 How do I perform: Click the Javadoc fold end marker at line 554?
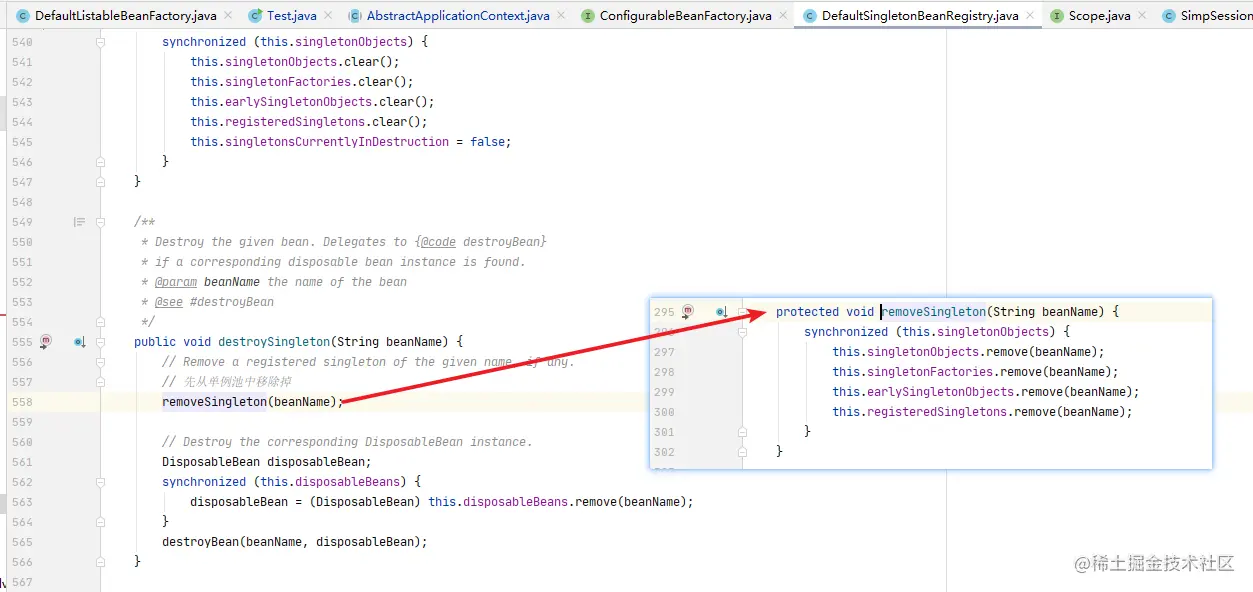pos(100,322)
